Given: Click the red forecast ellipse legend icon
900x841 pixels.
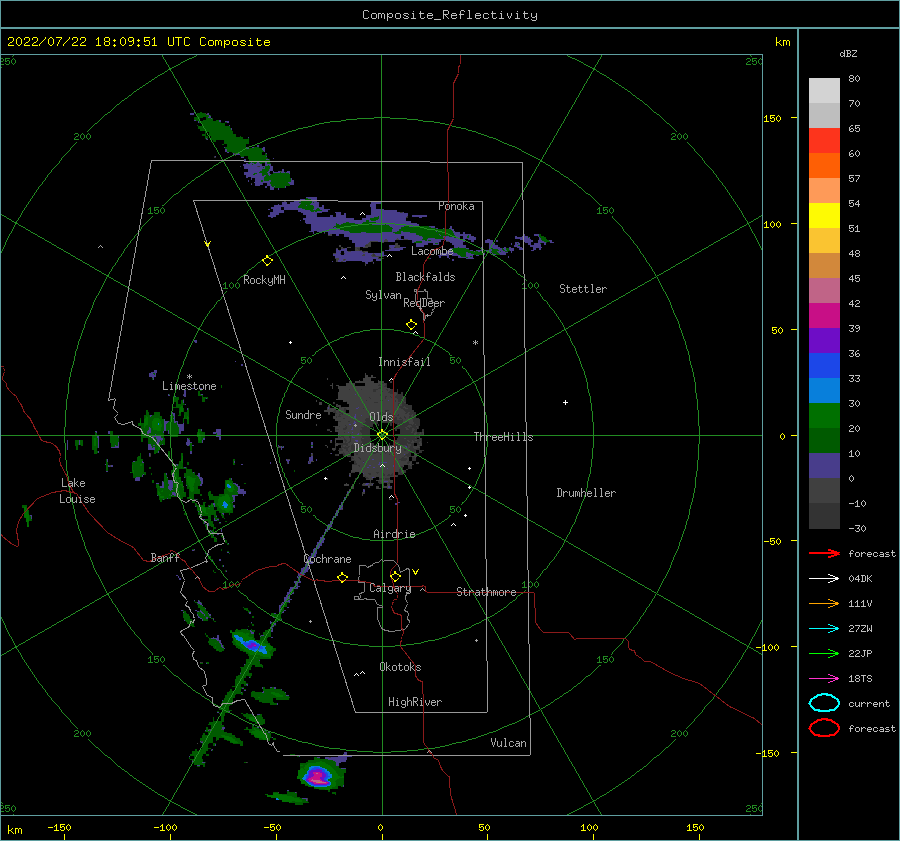Looking at the screenshot, I should point(824,728).
